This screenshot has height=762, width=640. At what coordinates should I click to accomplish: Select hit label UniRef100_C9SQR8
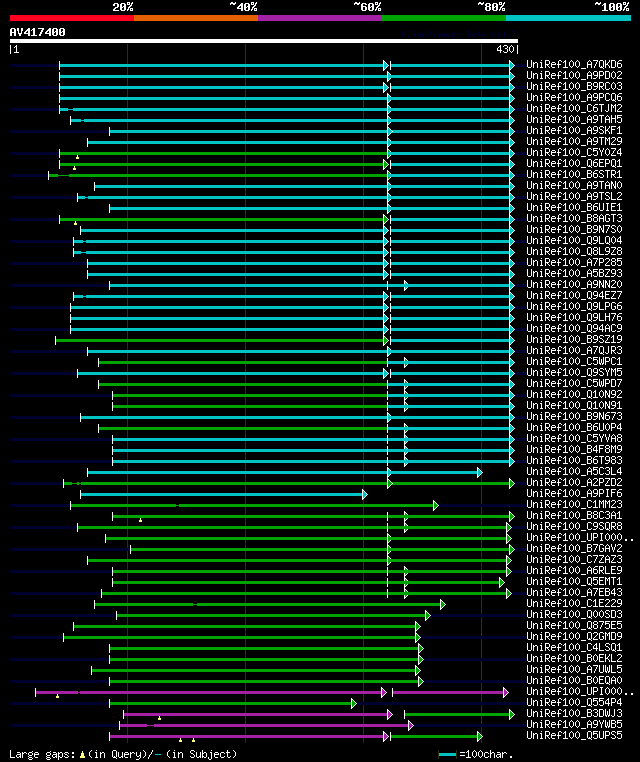coord(574,526)
